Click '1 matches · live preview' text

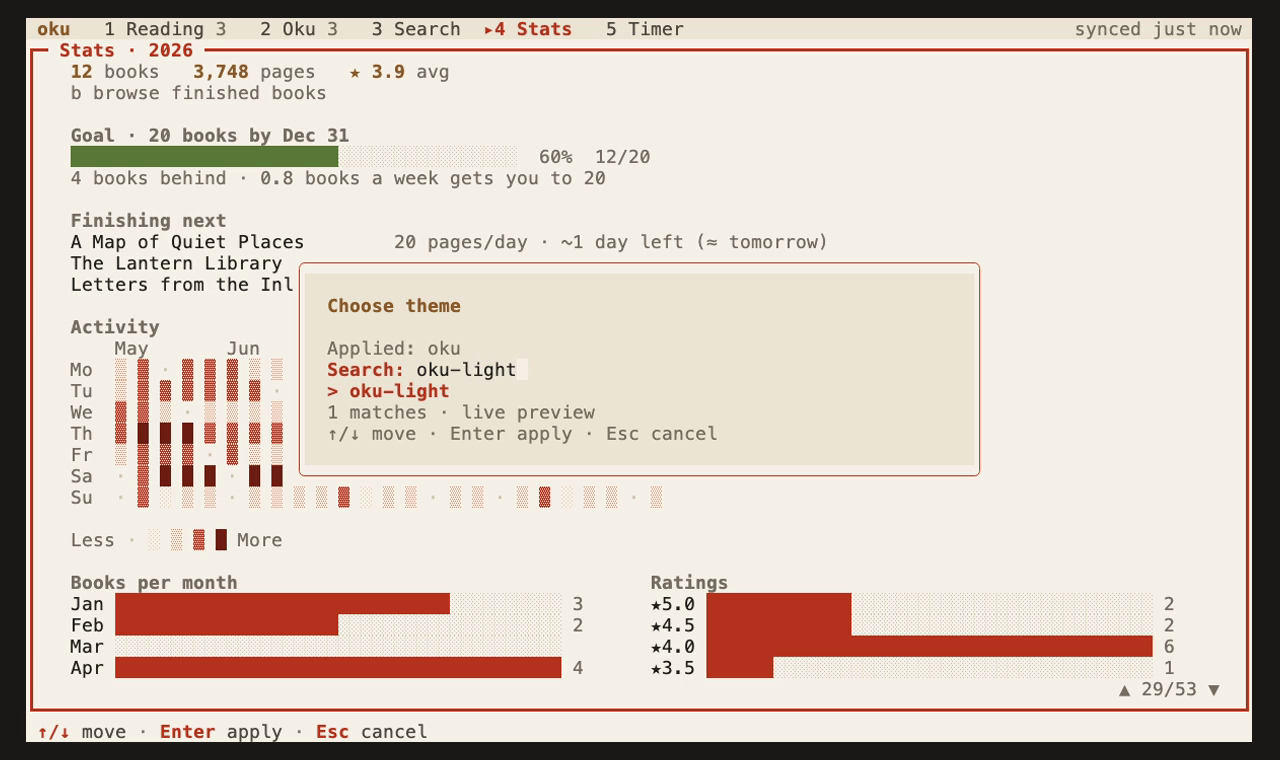[x=461, y=413]
